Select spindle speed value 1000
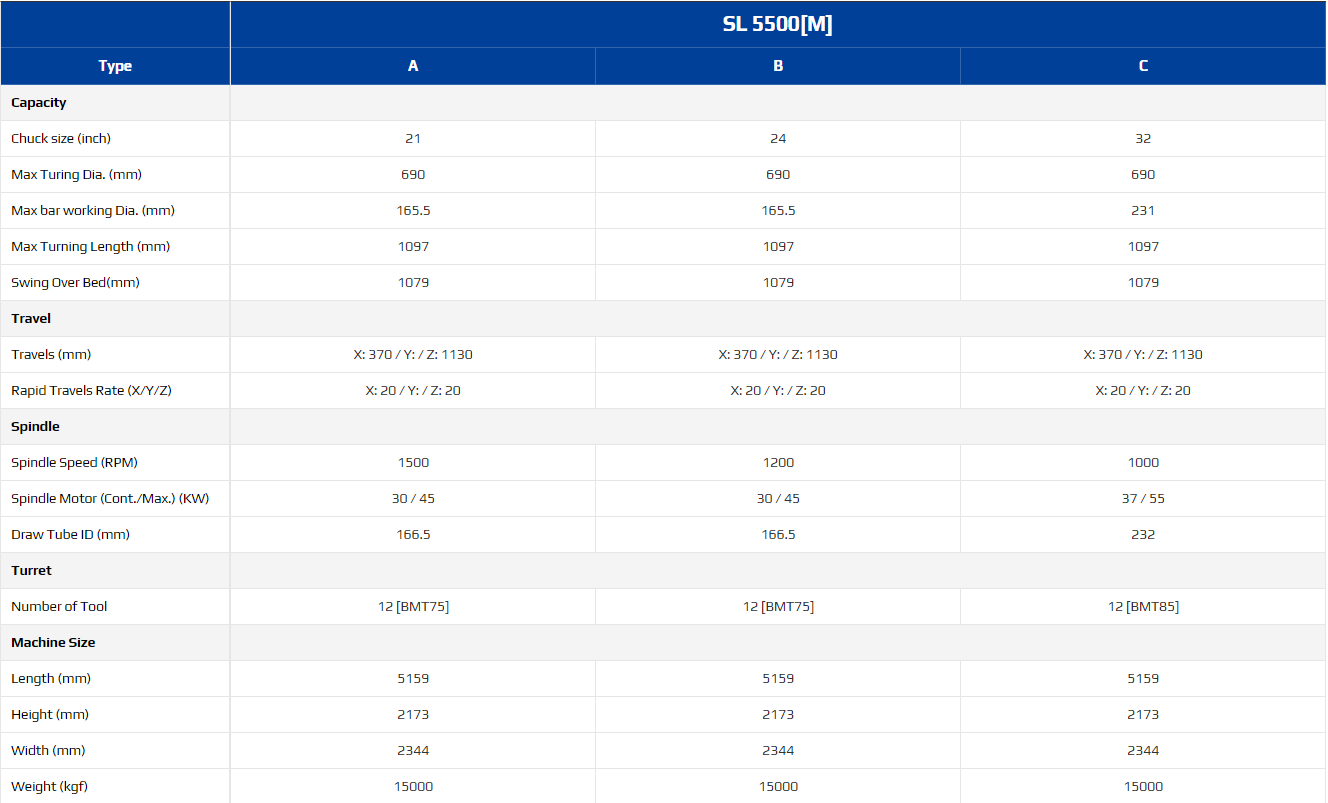The image size is (1328, 803). [1143, 463]
